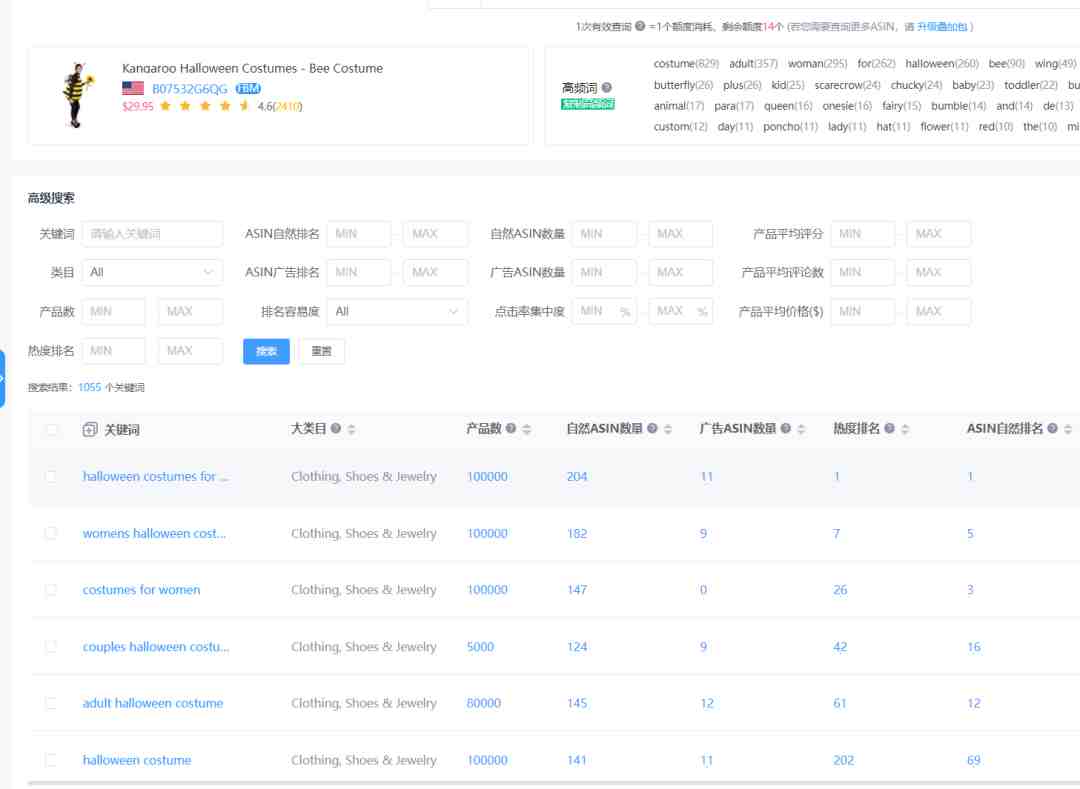Screen dimensions: 1080x789
Task: Sort the table by 大类目 column
Action: coord(351,429)
